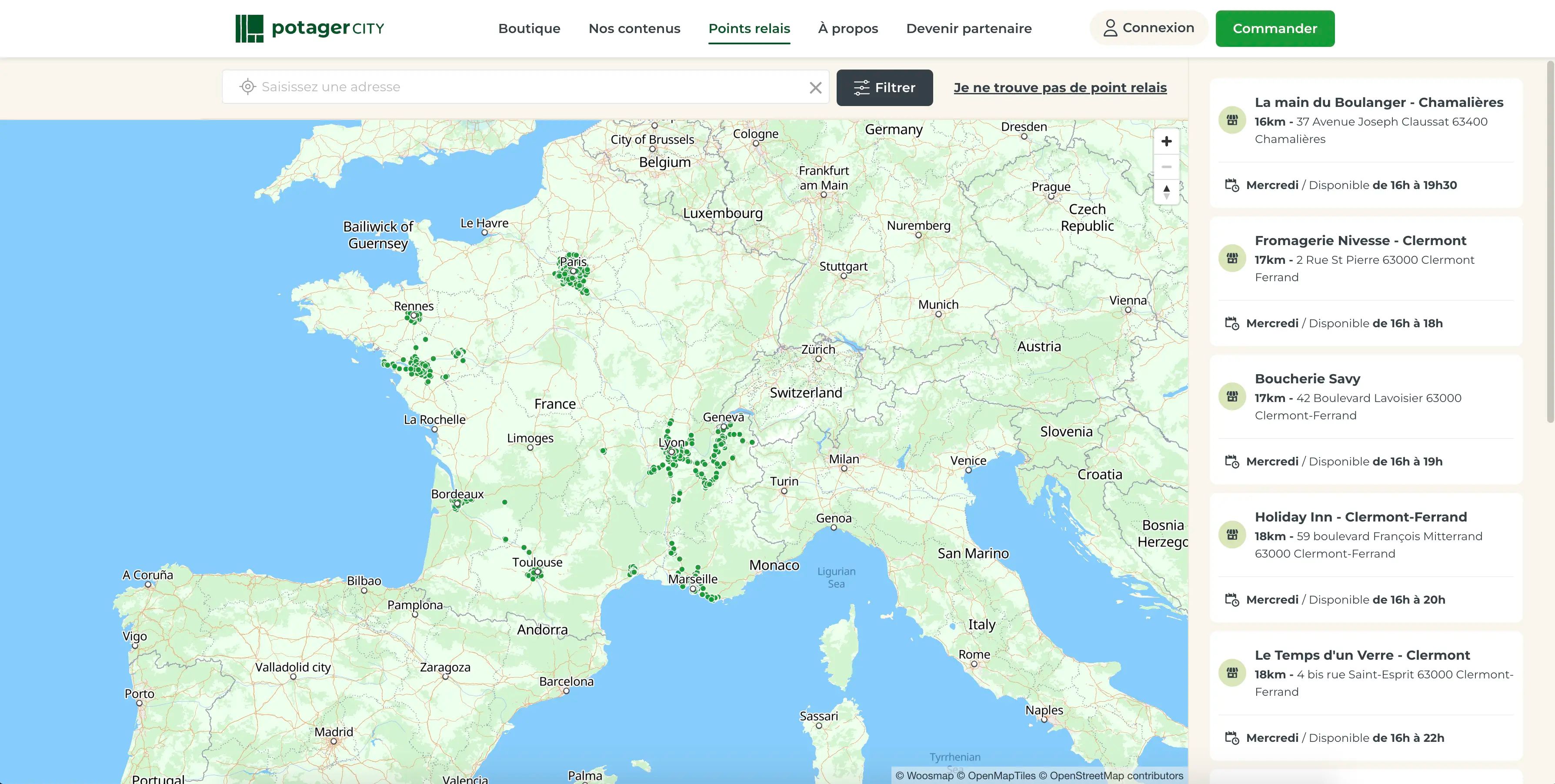This screenshot has height=784, width=1555.
Task: Zoom out on the map with minus button
Action: (1166, 166)
